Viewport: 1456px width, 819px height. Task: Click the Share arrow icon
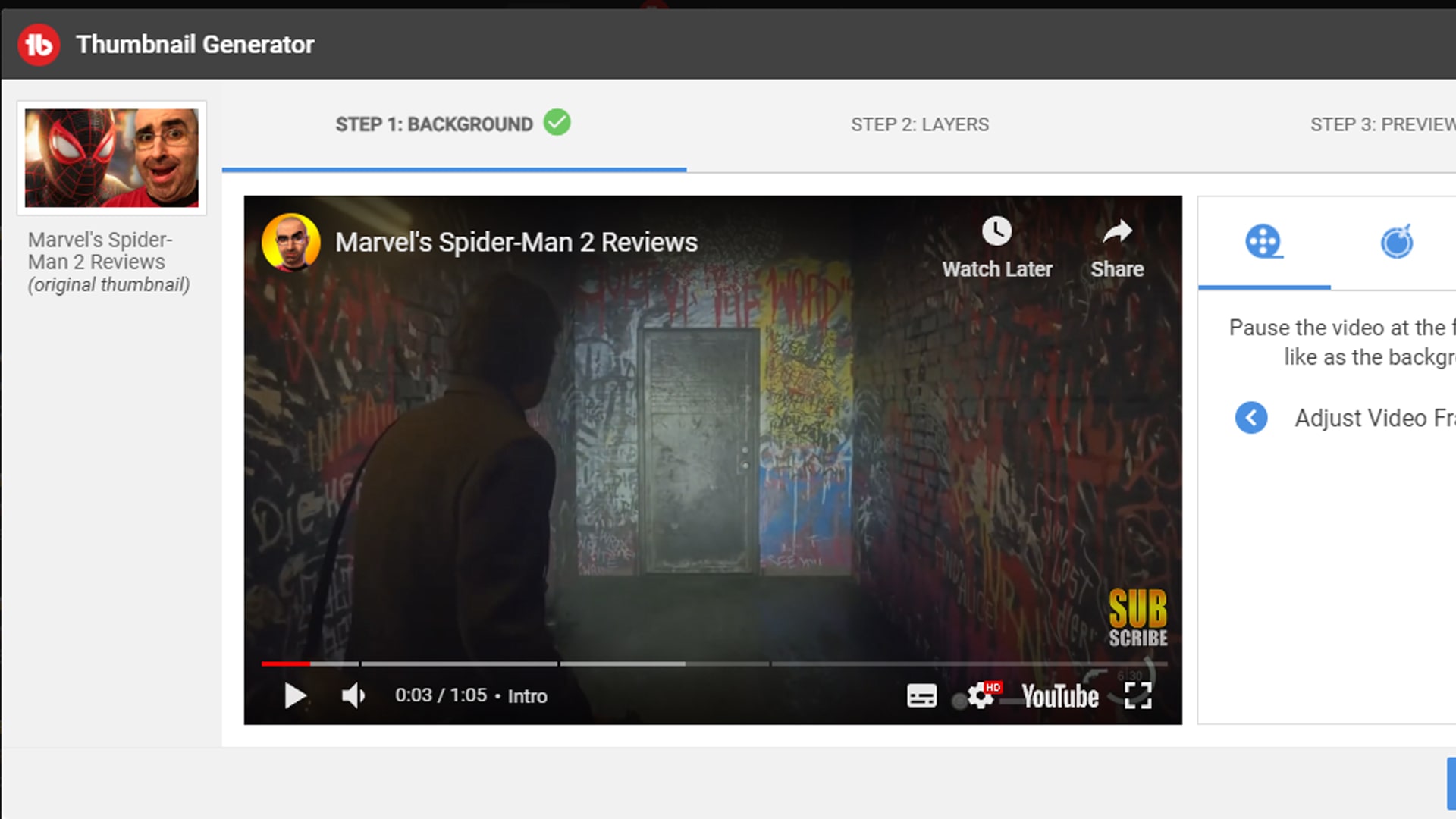[x=1118, y=231]
